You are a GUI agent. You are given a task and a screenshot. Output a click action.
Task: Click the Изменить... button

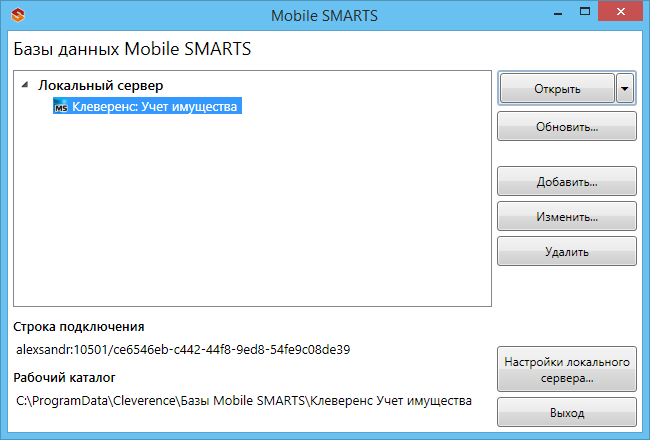(x=567, y=216)
